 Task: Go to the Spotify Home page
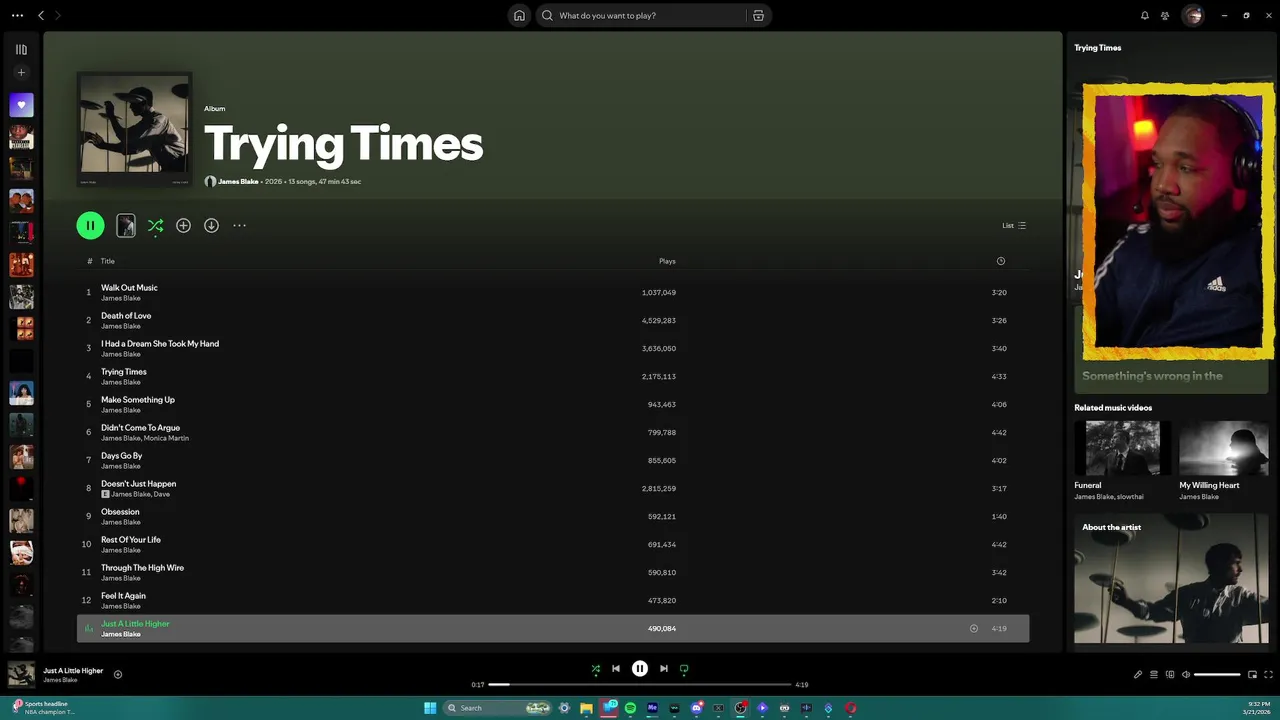[519, 15]
